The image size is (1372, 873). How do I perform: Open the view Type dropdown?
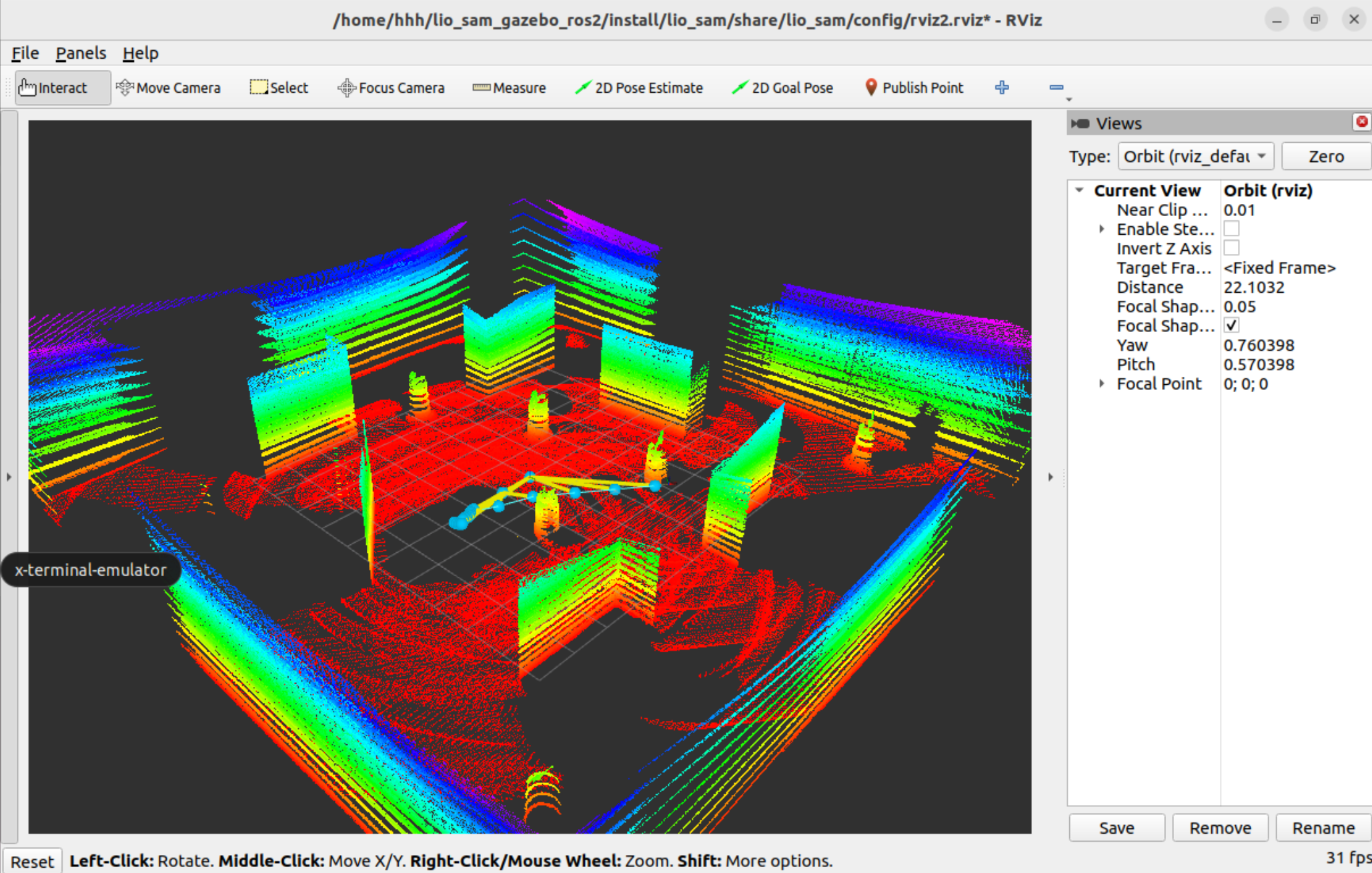1195,157
